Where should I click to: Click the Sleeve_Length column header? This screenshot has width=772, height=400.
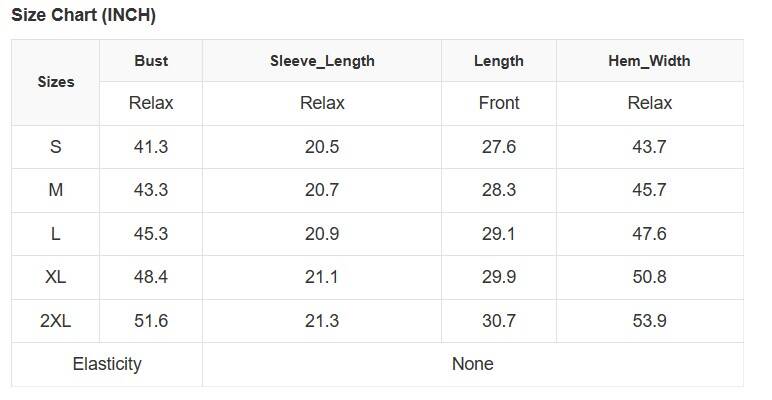click(322, 61)
